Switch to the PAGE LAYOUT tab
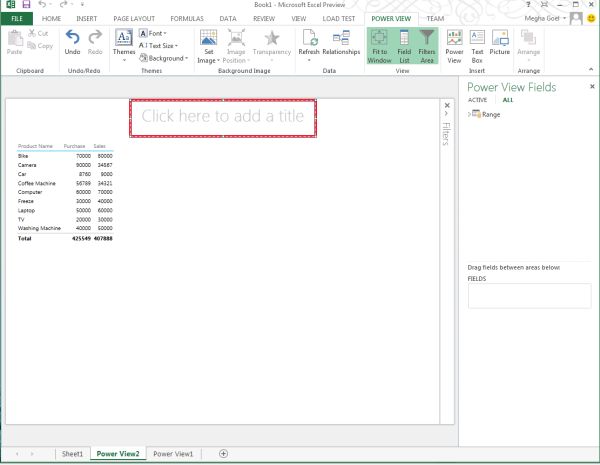 [x=134, y=19]
